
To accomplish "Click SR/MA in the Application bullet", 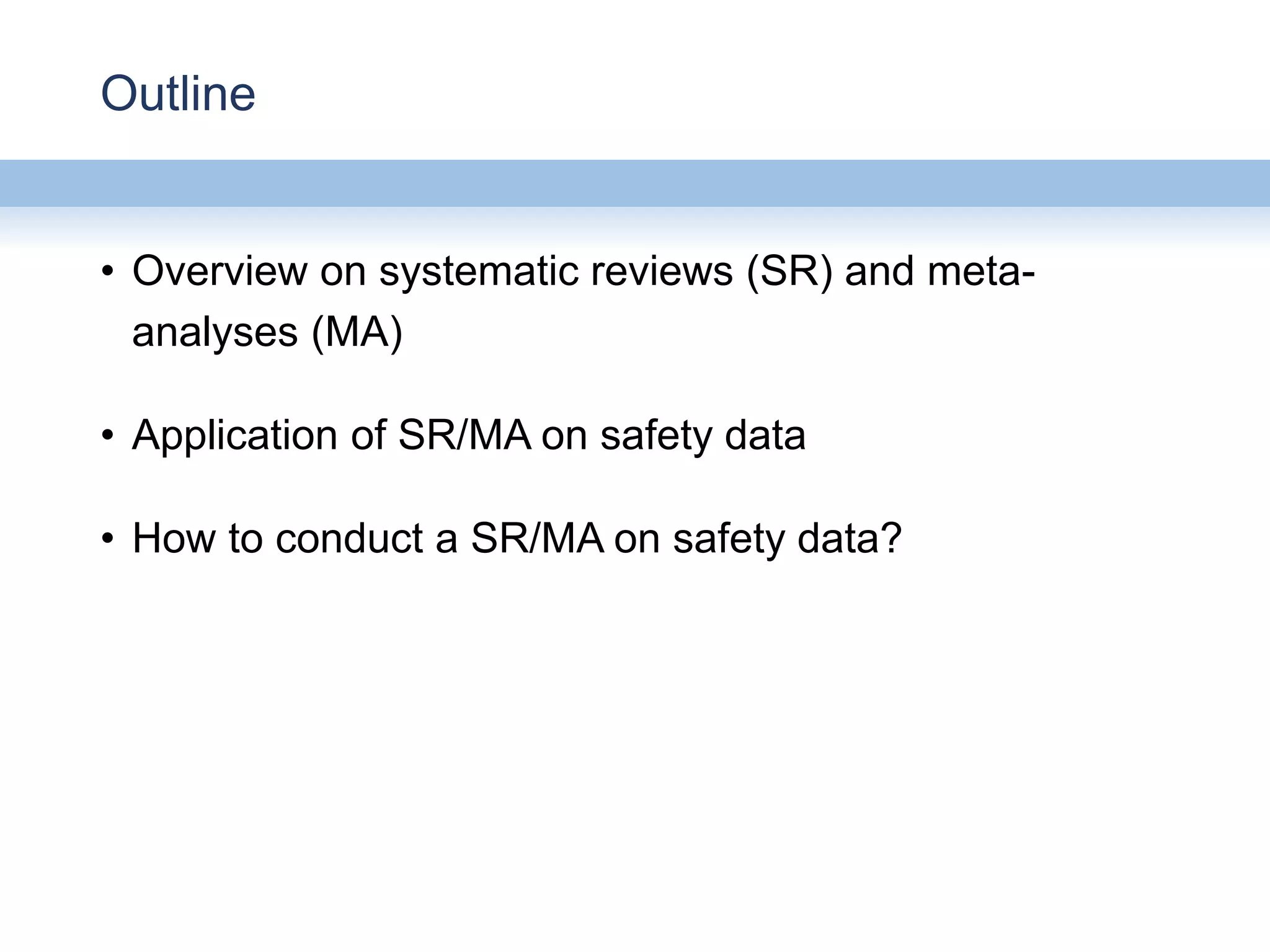I will pyautogui.click(x=465, y=435).
